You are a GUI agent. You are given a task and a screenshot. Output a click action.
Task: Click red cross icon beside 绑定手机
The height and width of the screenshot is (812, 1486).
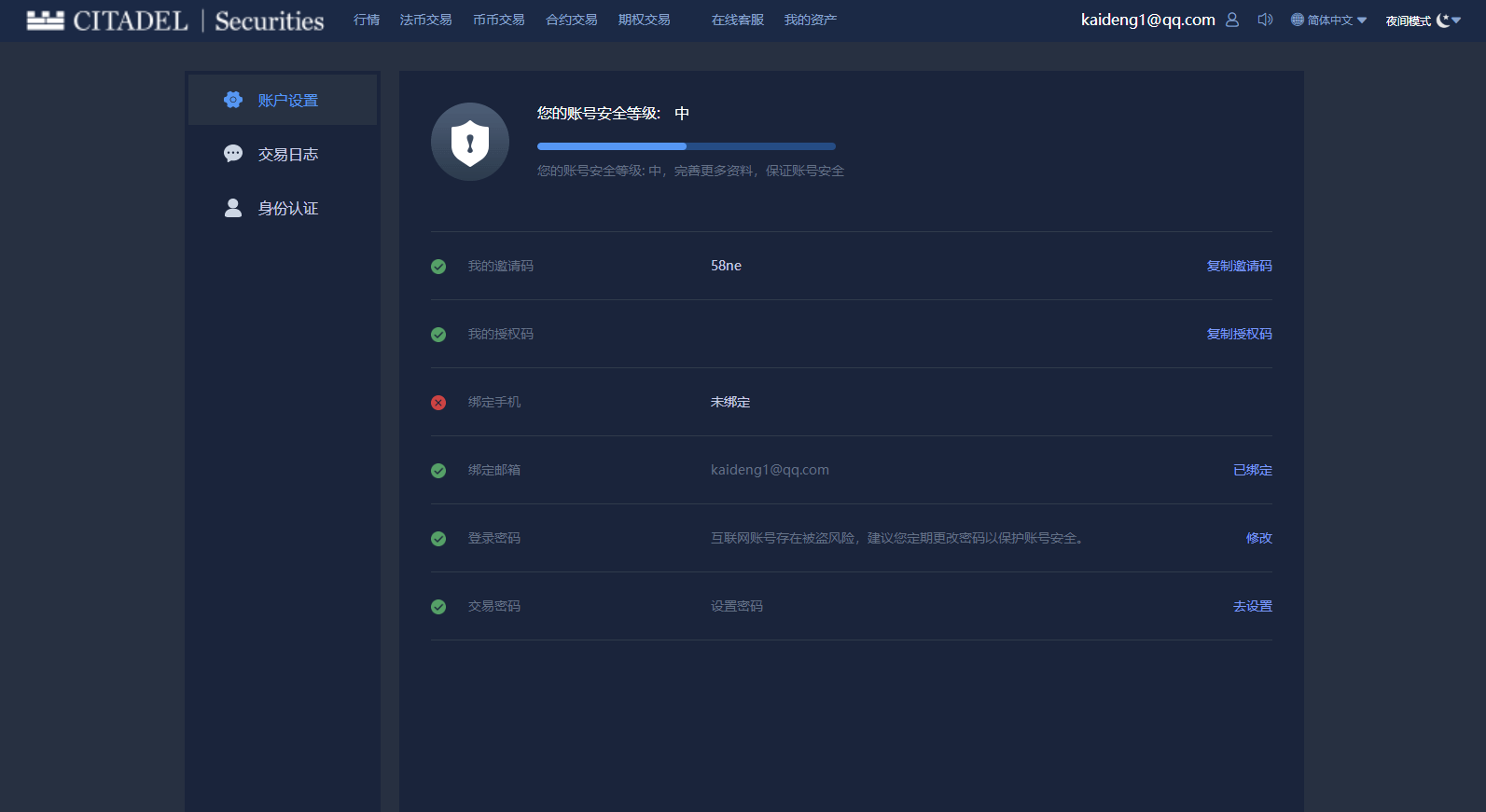pyautogui.click(x=438, y=403)
